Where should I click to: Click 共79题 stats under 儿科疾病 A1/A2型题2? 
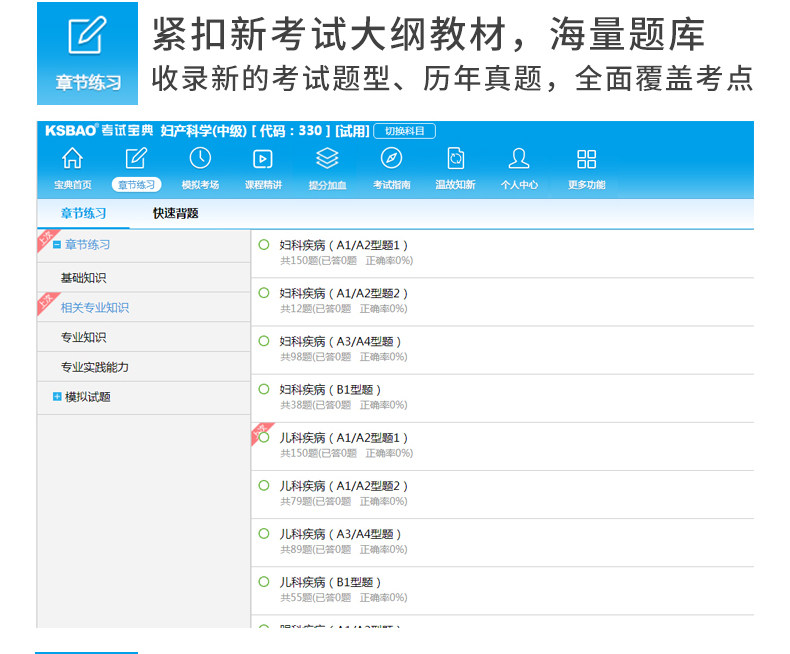point(344,501)
